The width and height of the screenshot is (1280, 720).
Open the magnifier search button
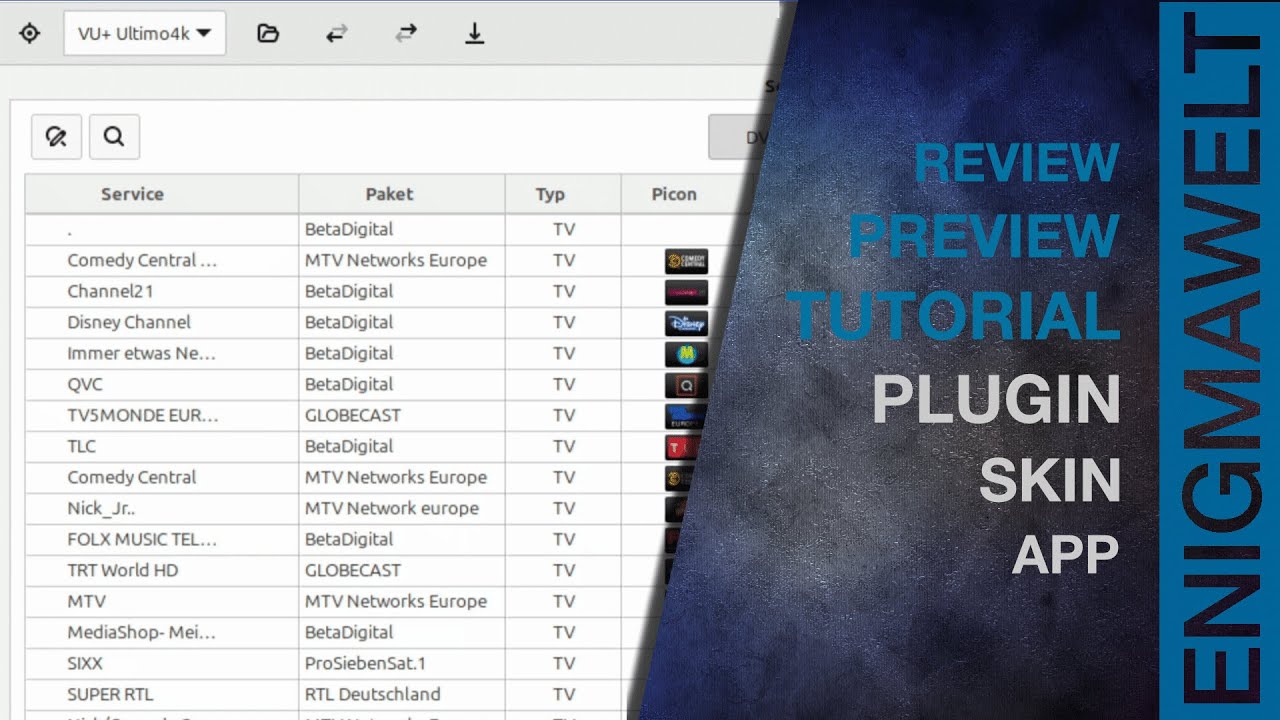pos(114,137)
